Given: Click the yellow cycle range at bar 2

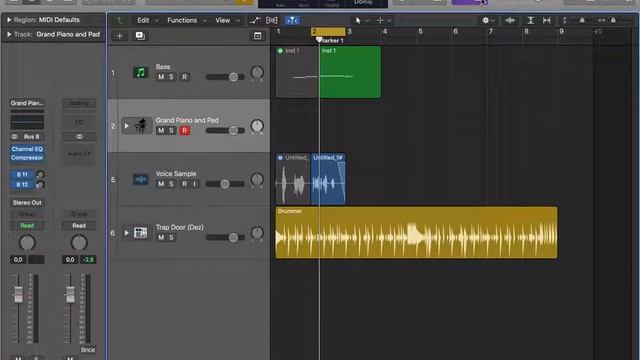Looking at the screenshot, I should (328, 31).
